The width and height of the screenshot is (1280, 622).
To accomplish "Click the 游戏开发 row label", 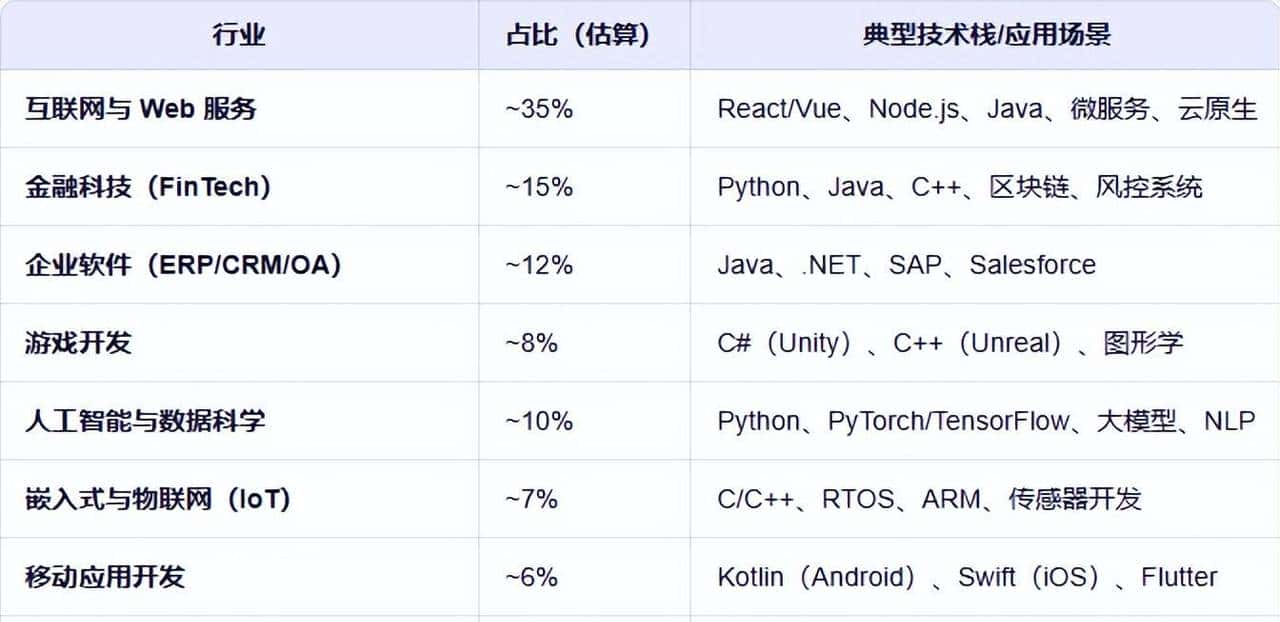I will click(78, 343).
